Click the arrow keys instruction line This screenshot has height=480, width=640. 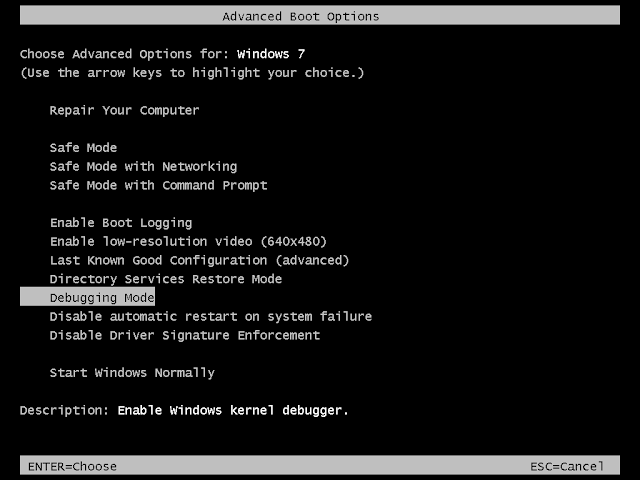point(192,73)
